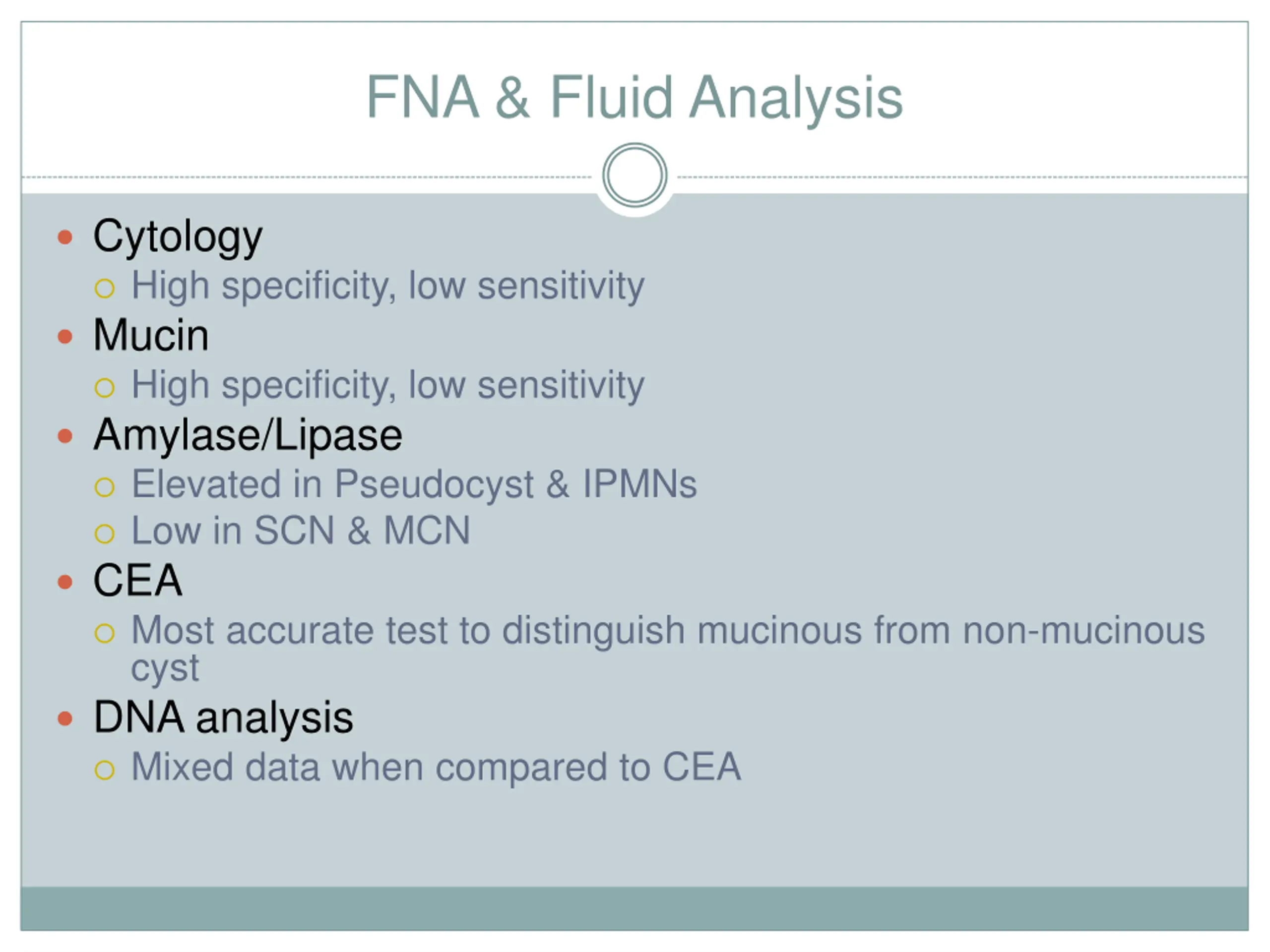Select the Cytology bullet heading
This screenshot has height=952, width=1270.
[178, 237]
